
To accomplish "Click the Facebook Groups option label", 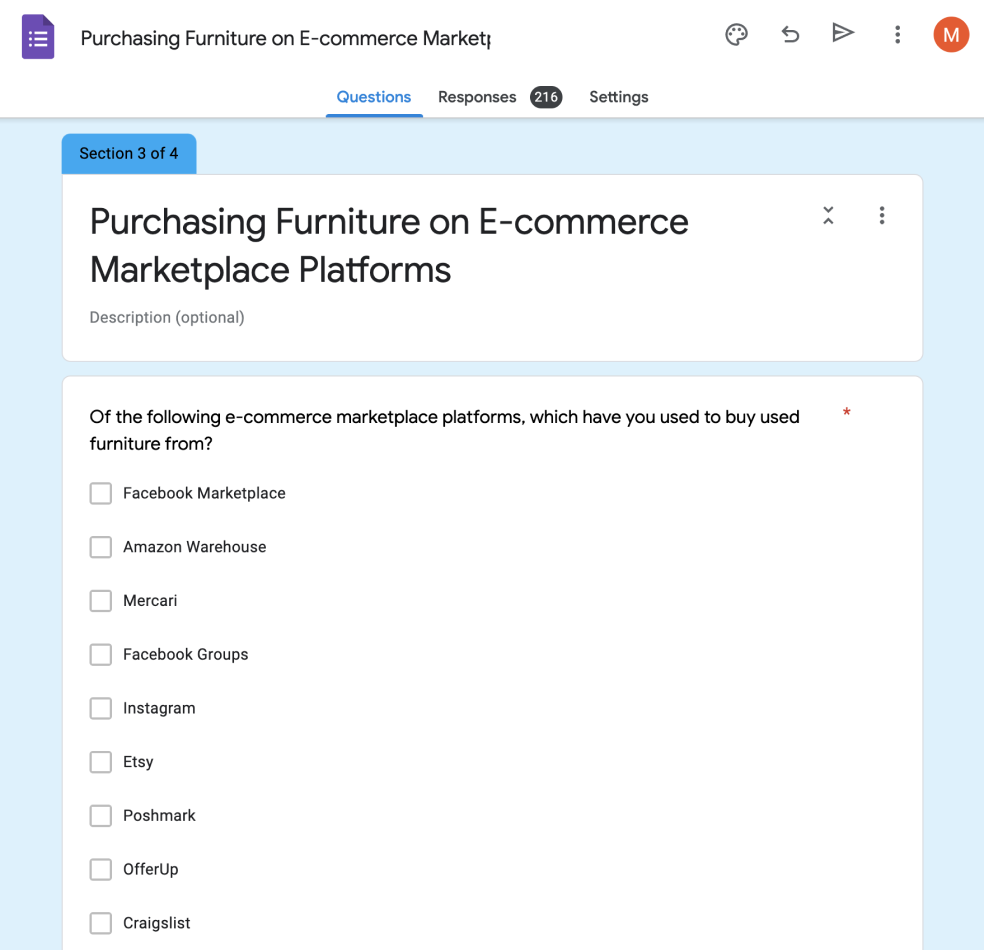I will pyautogui.click(x=186, y=654).
